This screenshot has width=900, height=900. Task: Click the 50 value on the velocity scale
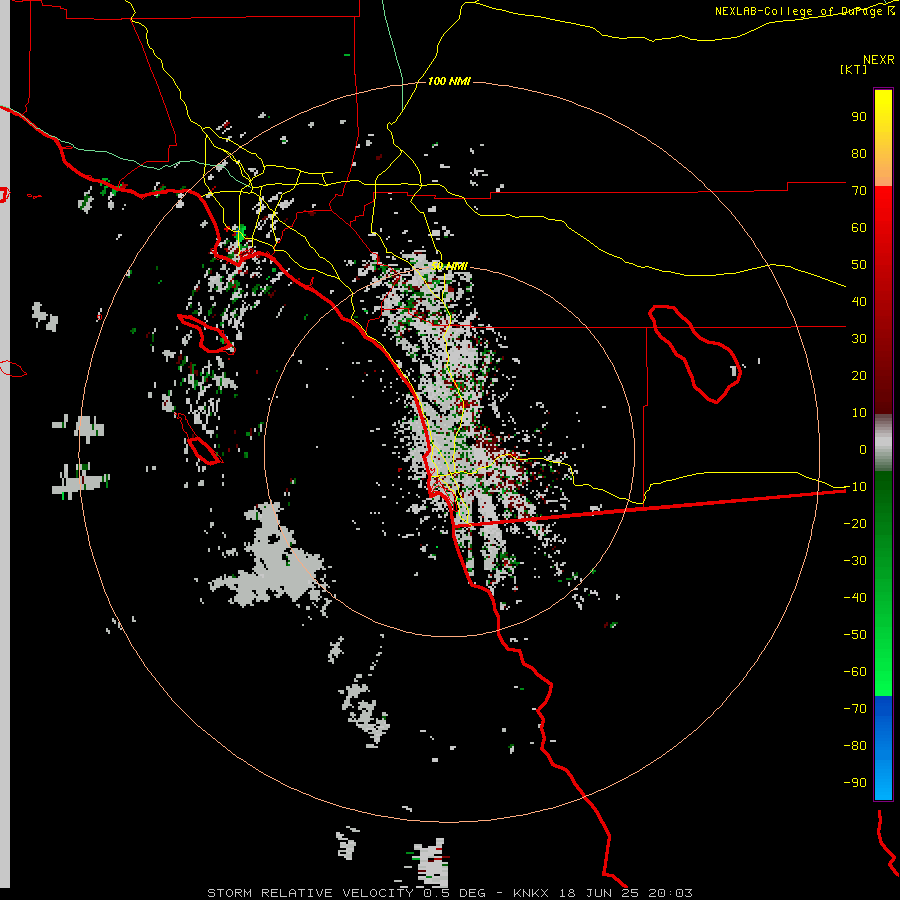tap(859, 265)
